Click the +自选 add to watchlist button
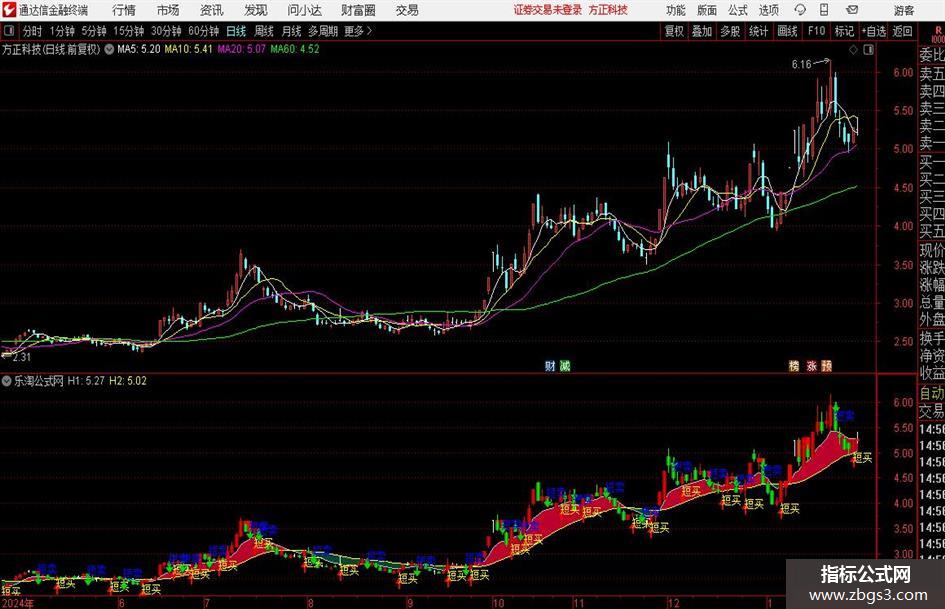 [x=873, y=31]
